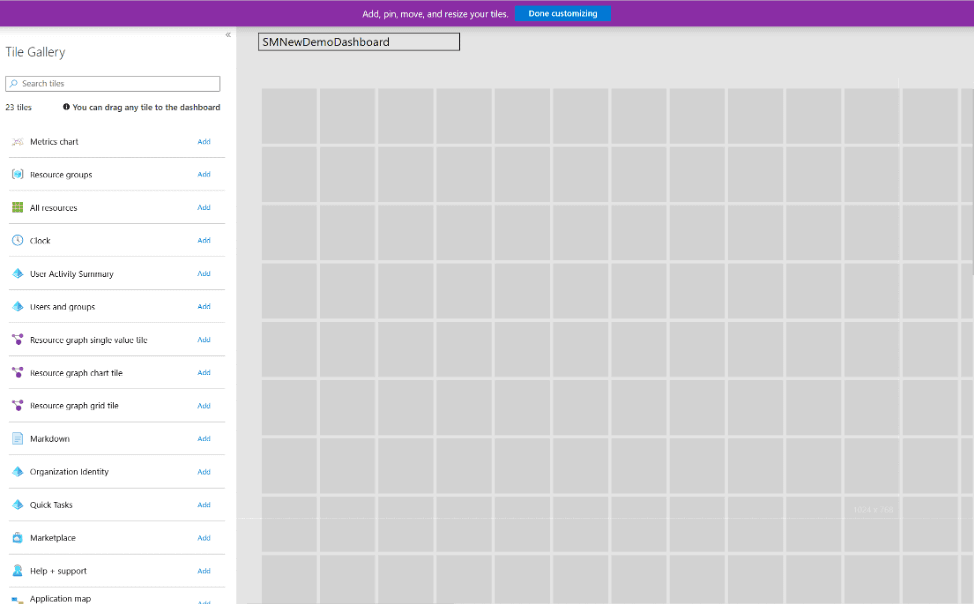Screen dimensions: 974x604
Task: Collapse the Tile Gallery panel
Action: coord(228,35)
